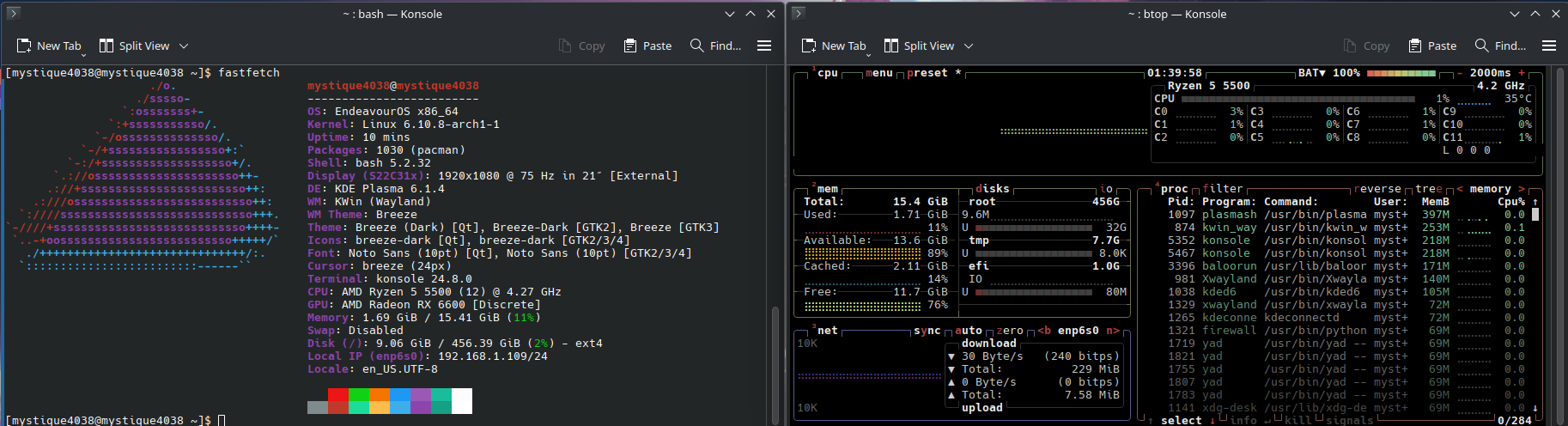Image resolution: width=1568 pixels, height=426 pixels.
Task: Toggle the net box in btop
Action: pyautogui.click(x=824, y=331)
